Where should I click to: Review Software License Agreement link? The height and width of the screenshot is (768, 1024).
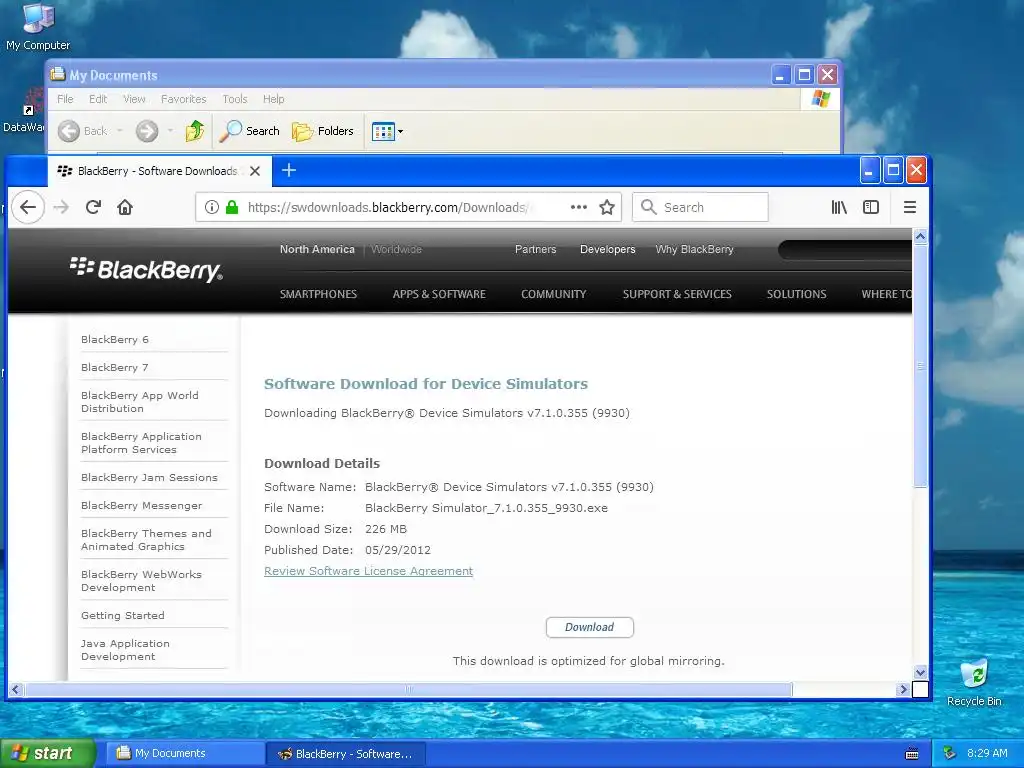pos(368,571)
